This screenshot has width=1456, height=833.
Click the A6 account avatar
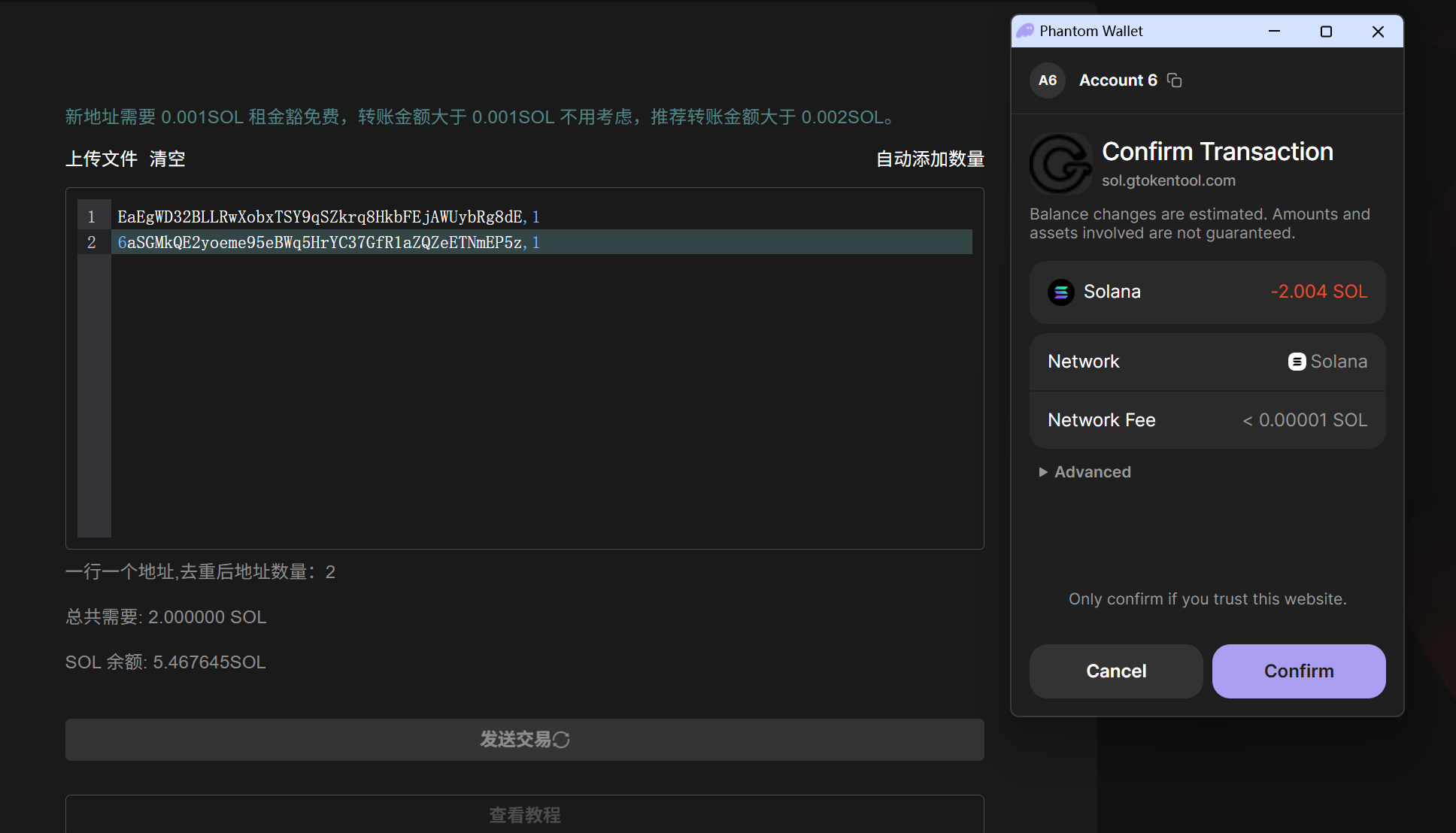1048,80
